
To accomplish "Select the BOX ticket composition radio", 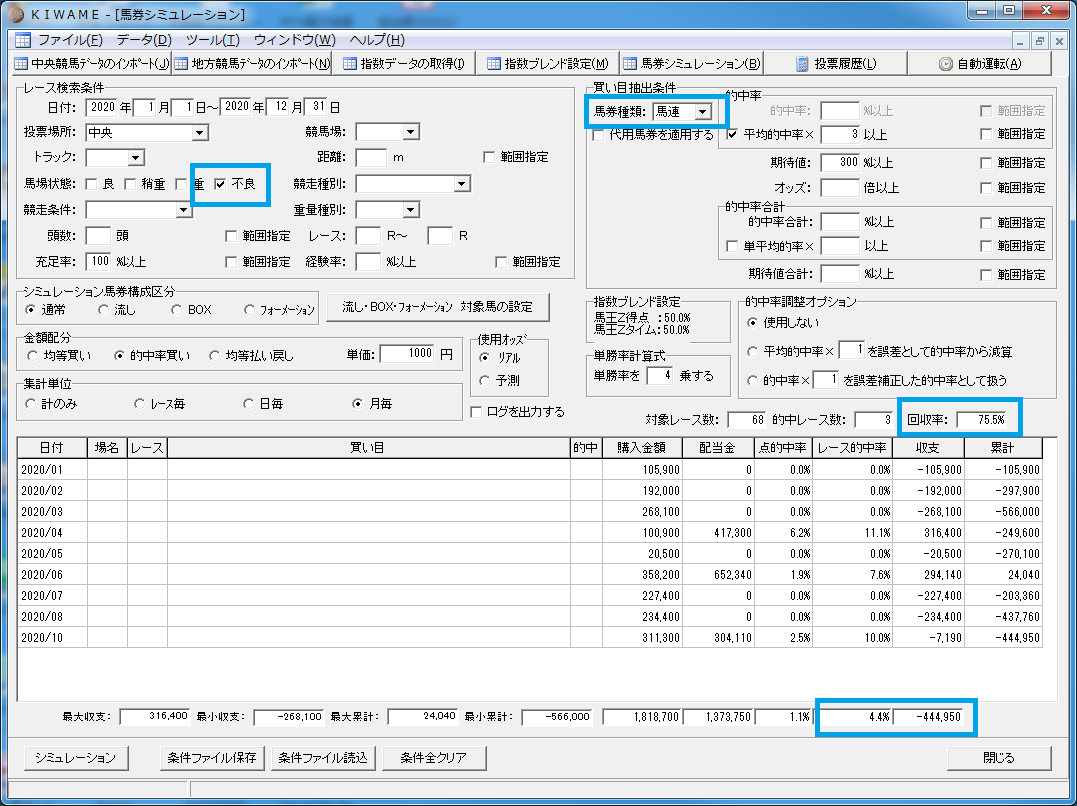I will click(177, 310).
